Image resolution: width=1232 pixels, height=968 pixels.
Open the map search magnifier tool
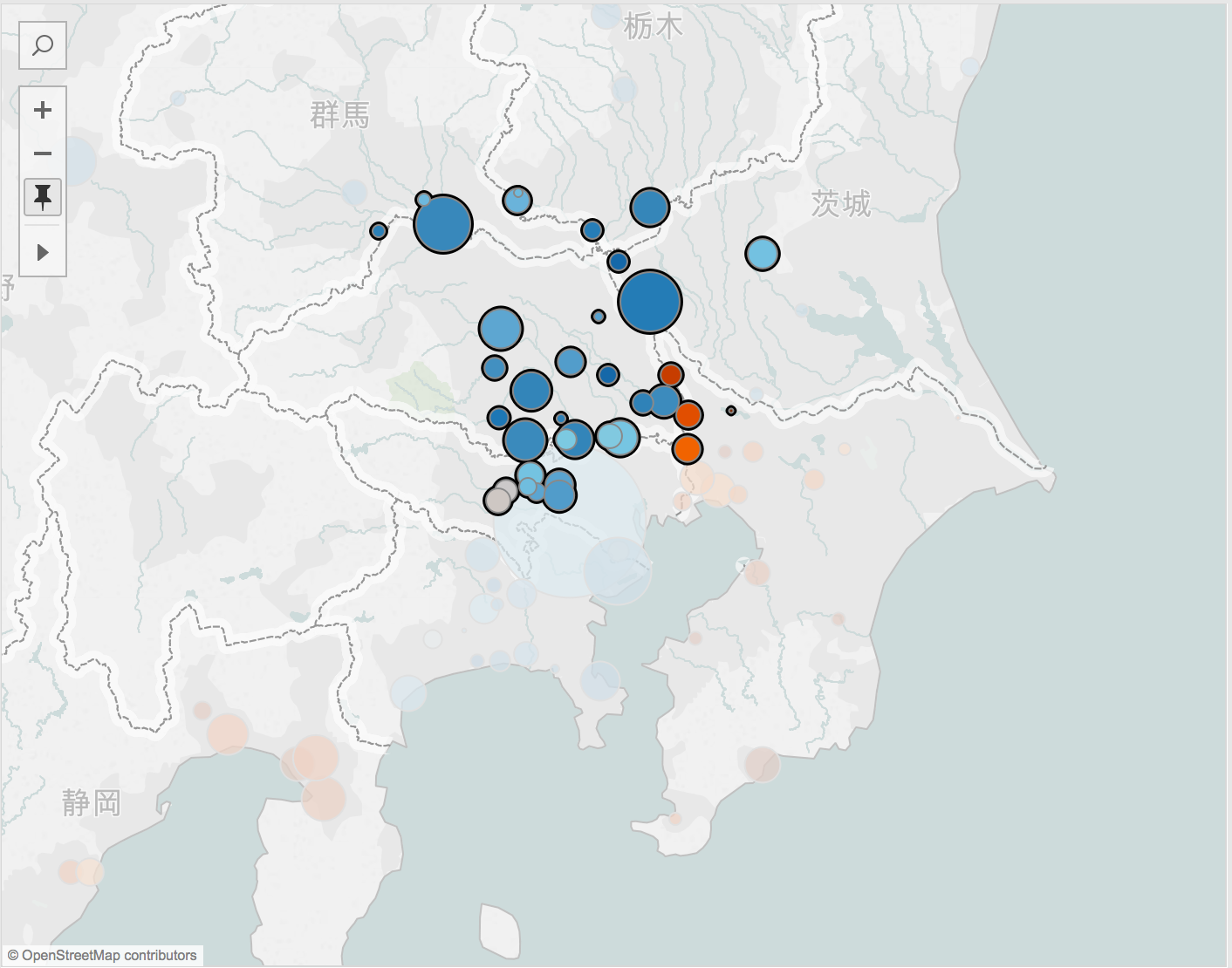tap(43, 45)
